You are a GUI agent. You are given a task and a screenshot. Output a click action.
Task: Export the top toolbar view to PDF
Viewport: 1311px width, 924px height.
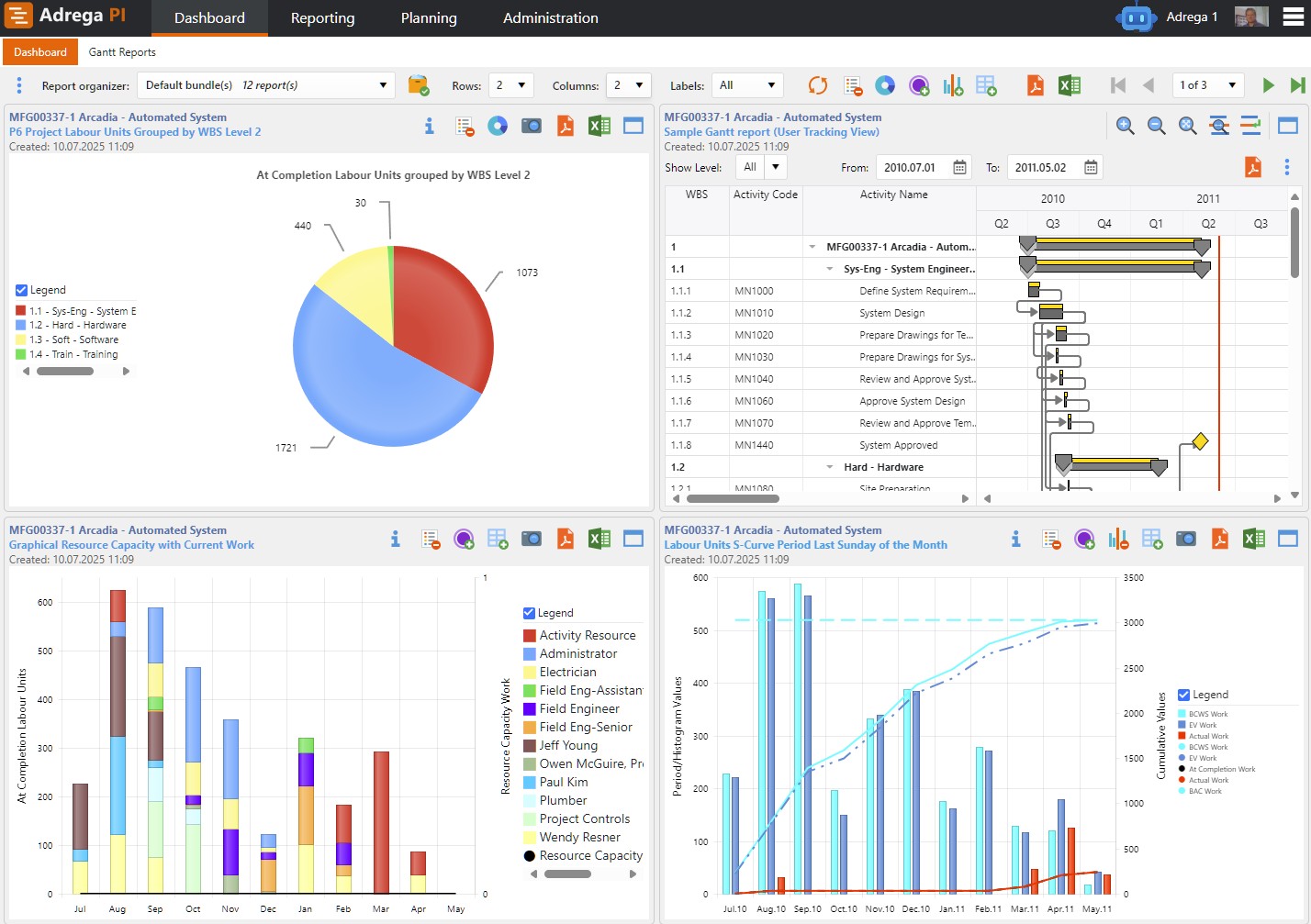click(1035, 84)
